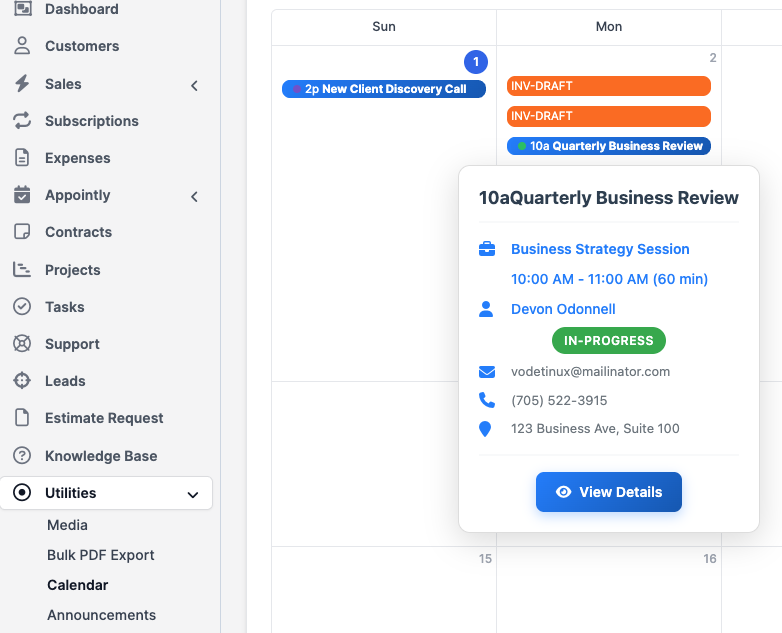Open the Business Strategy Session link
The width and height of the screenshot is (782, 633).
pos(600,249)
